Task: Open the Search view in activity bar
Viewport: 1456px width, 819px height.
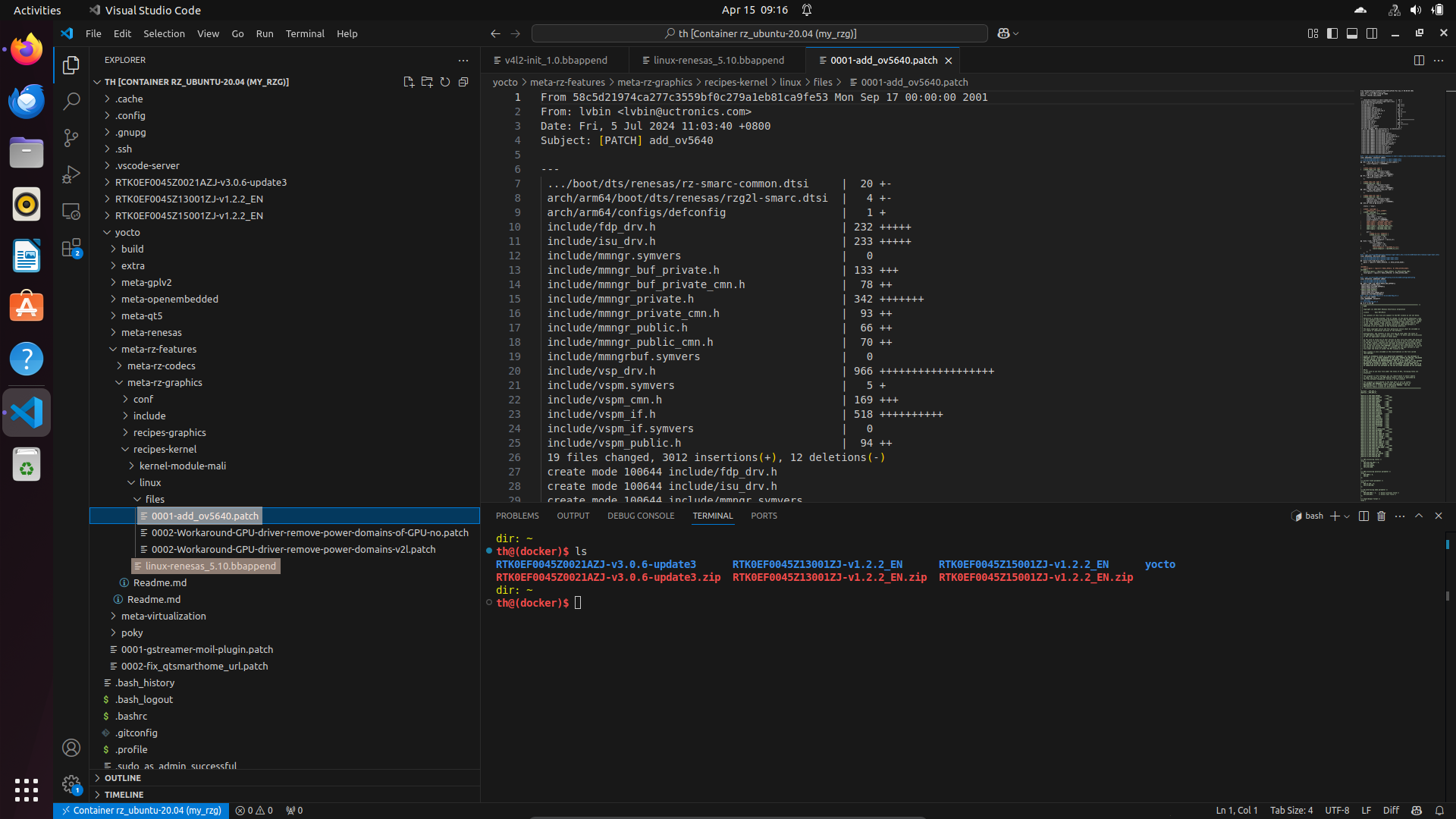Action: 71,101
